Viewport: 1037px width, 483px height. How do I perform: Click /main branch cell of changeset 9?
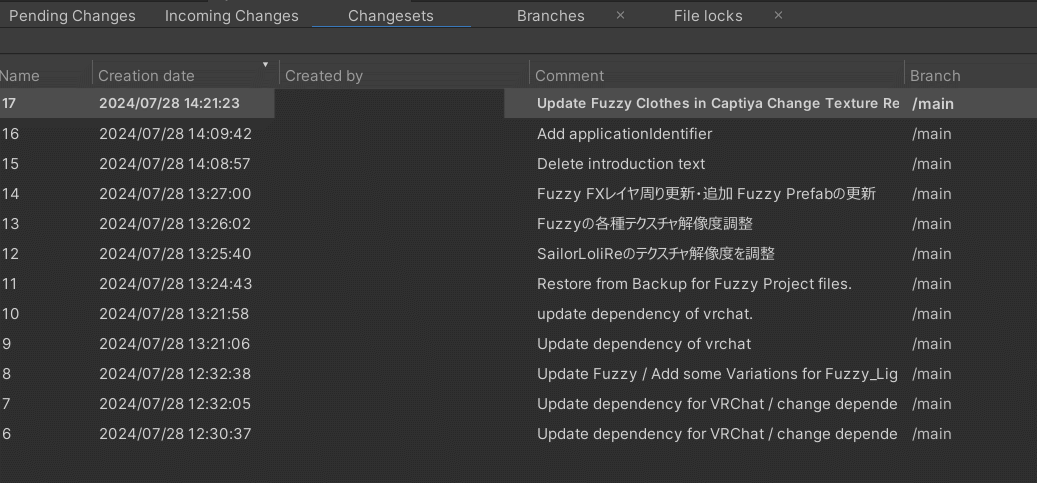click(931, 344)
